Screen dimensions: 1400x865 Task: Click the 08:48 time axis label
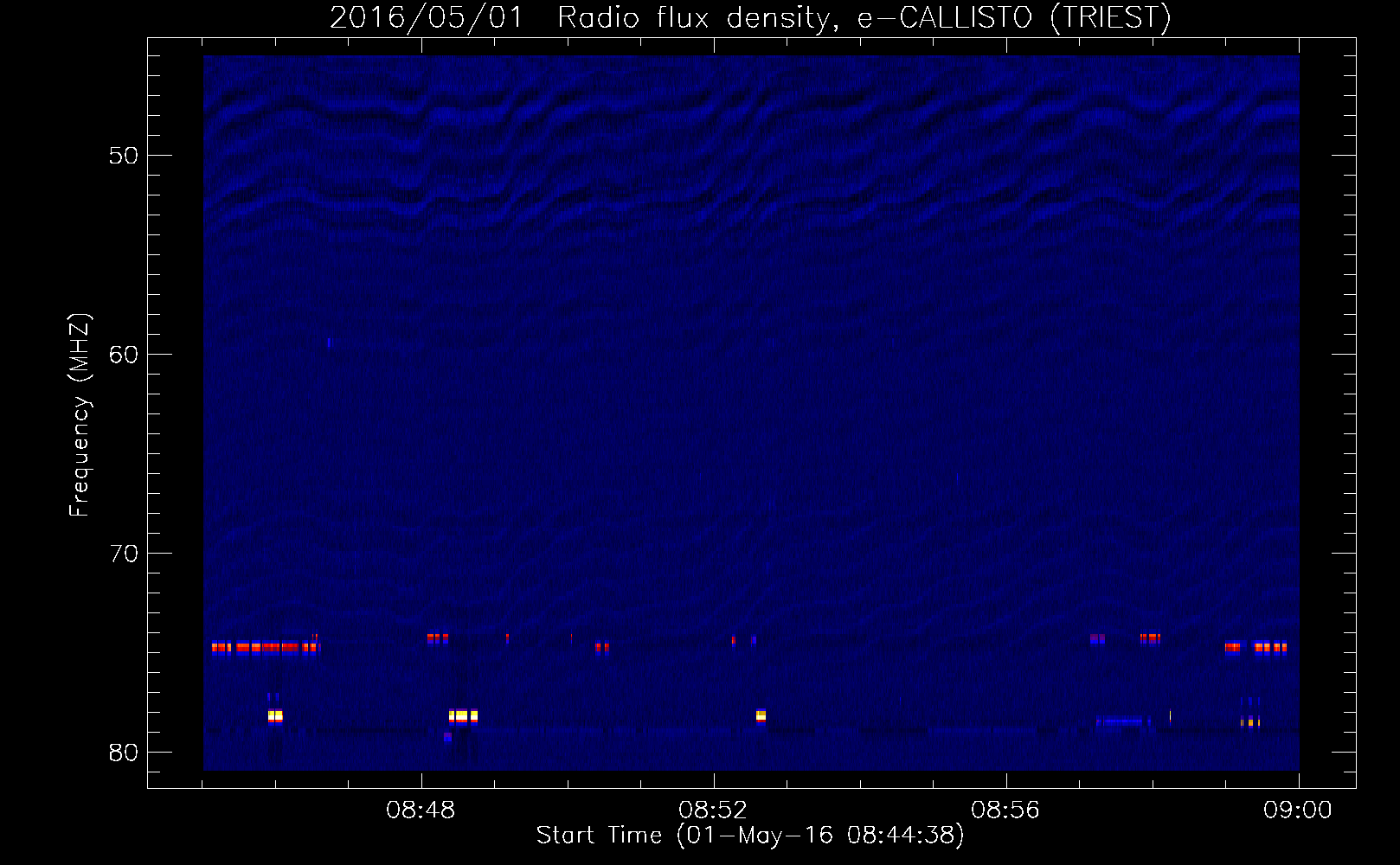point(421,811)
